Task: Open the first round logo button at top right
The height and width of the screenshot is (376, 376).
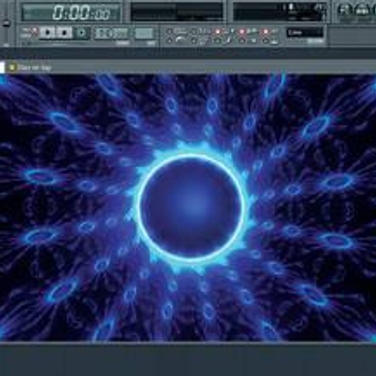Action: tap(345, 11)
